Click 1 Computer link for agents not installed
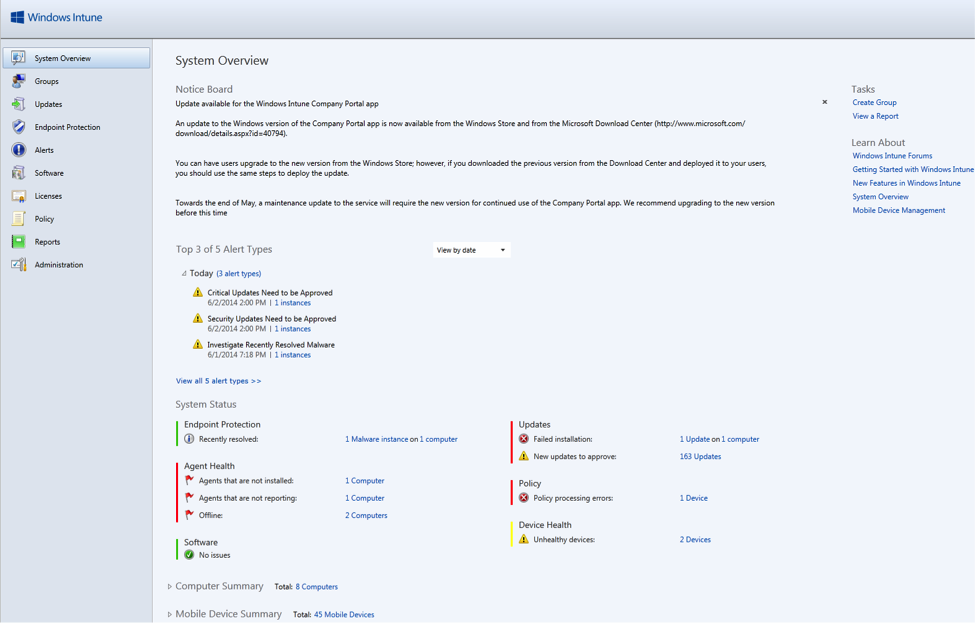Image resolution: width=975 pixels, height=623 pixels. point(365,481)
